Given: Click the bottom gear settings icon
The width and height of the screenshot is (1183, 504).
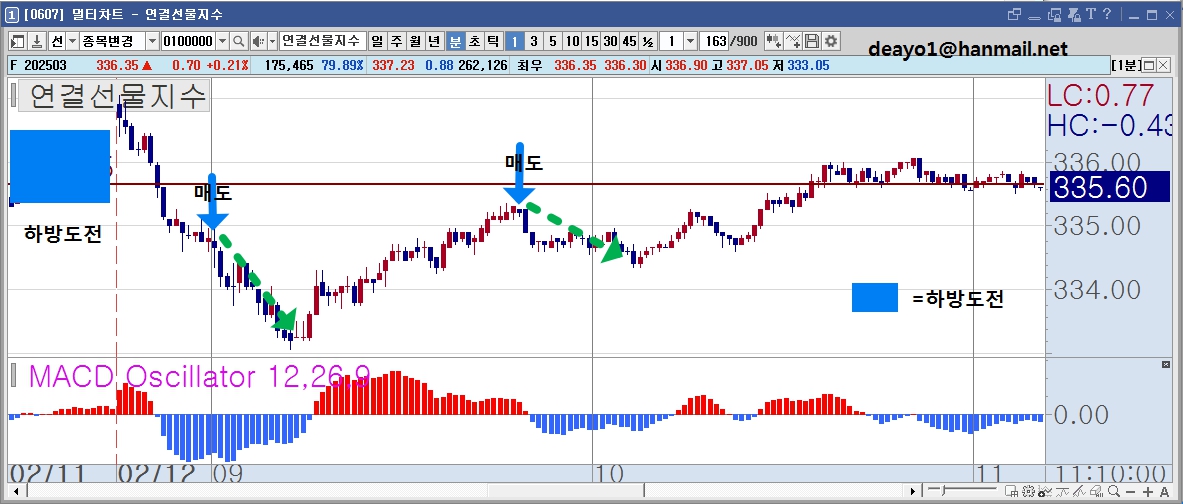Looking at the screenshot, I should [1028, 491].
